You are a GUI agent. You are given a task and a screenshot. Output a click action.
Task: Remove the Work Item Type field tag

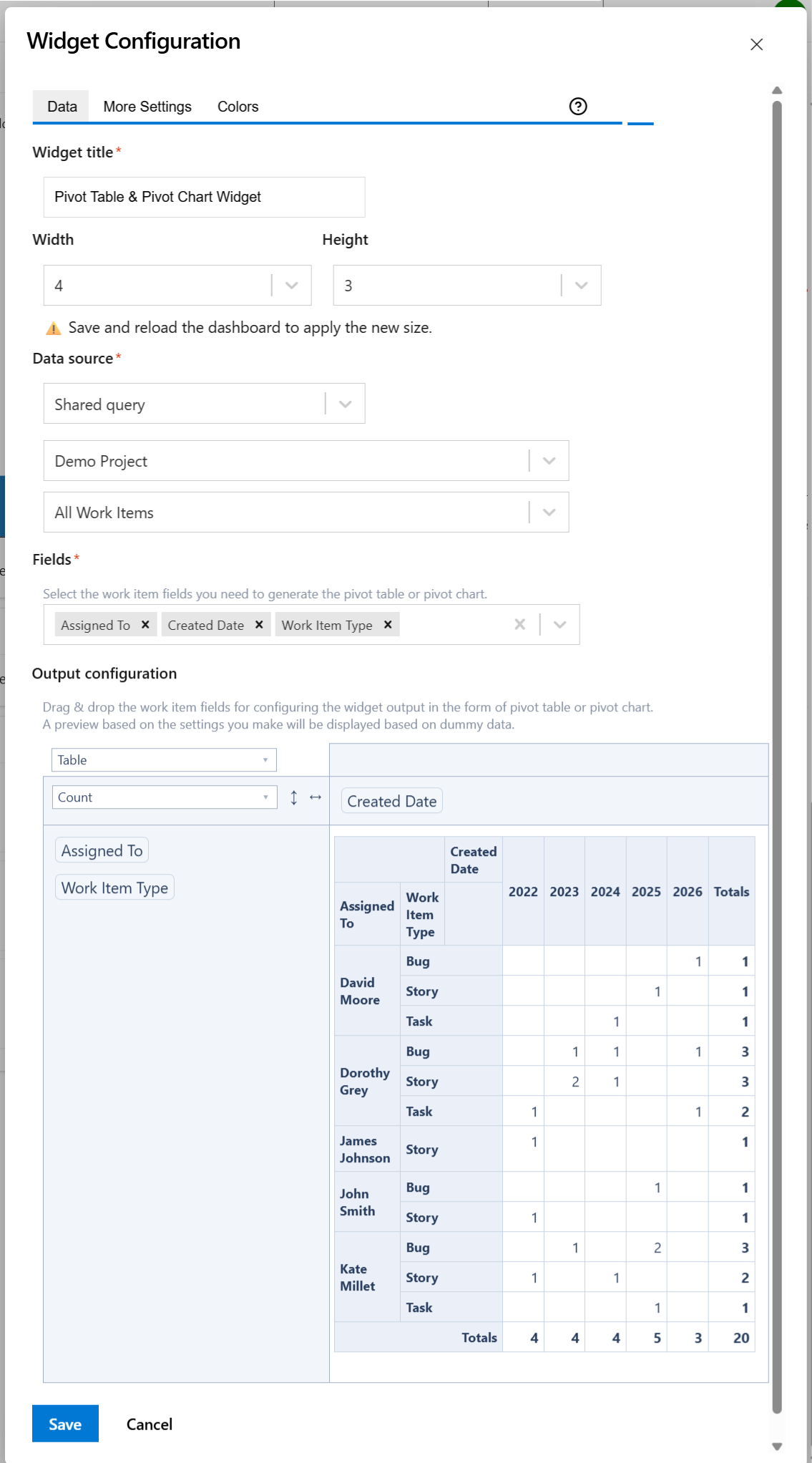(x=388, y=624)
